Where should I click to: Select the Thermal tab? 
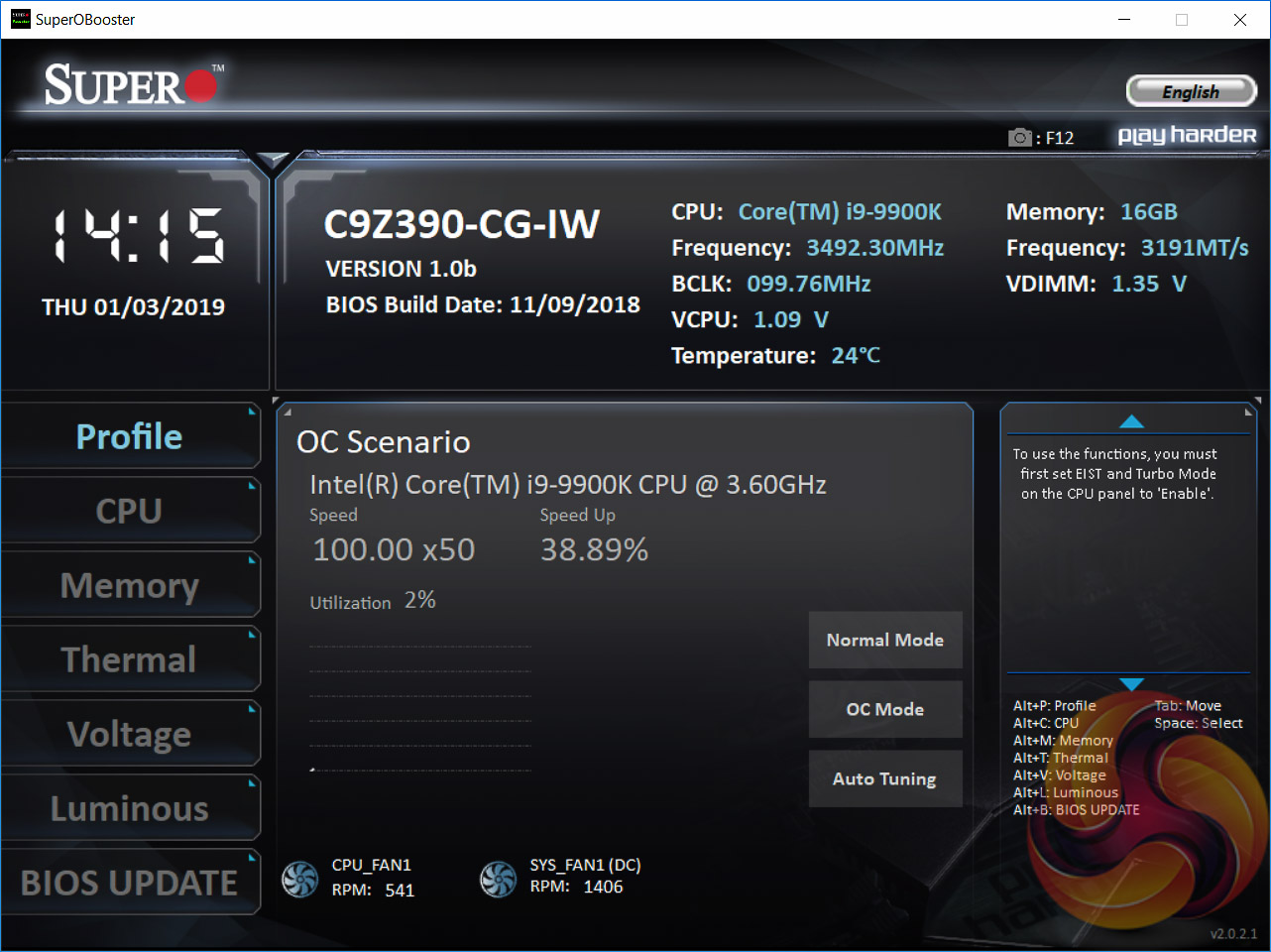(x=130, y=659)
